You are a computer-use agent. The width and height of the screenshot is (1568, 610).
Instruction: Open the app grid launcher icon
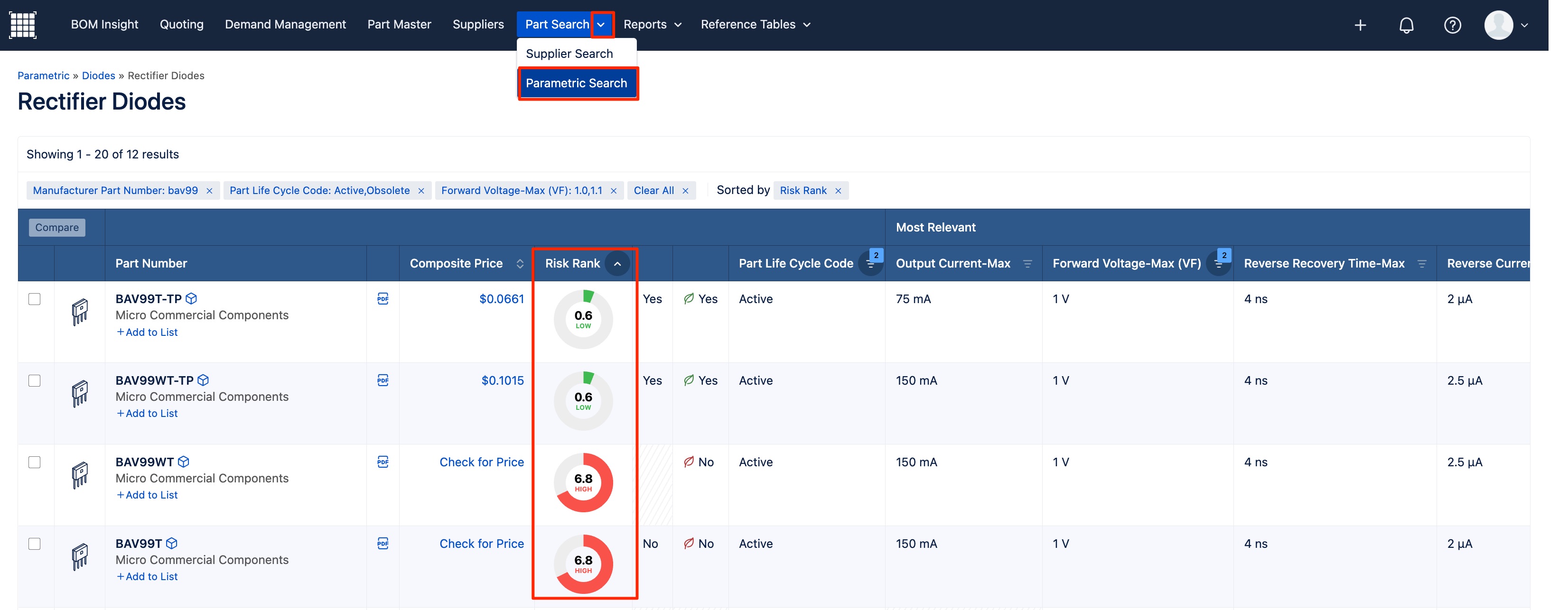point(23,25)
